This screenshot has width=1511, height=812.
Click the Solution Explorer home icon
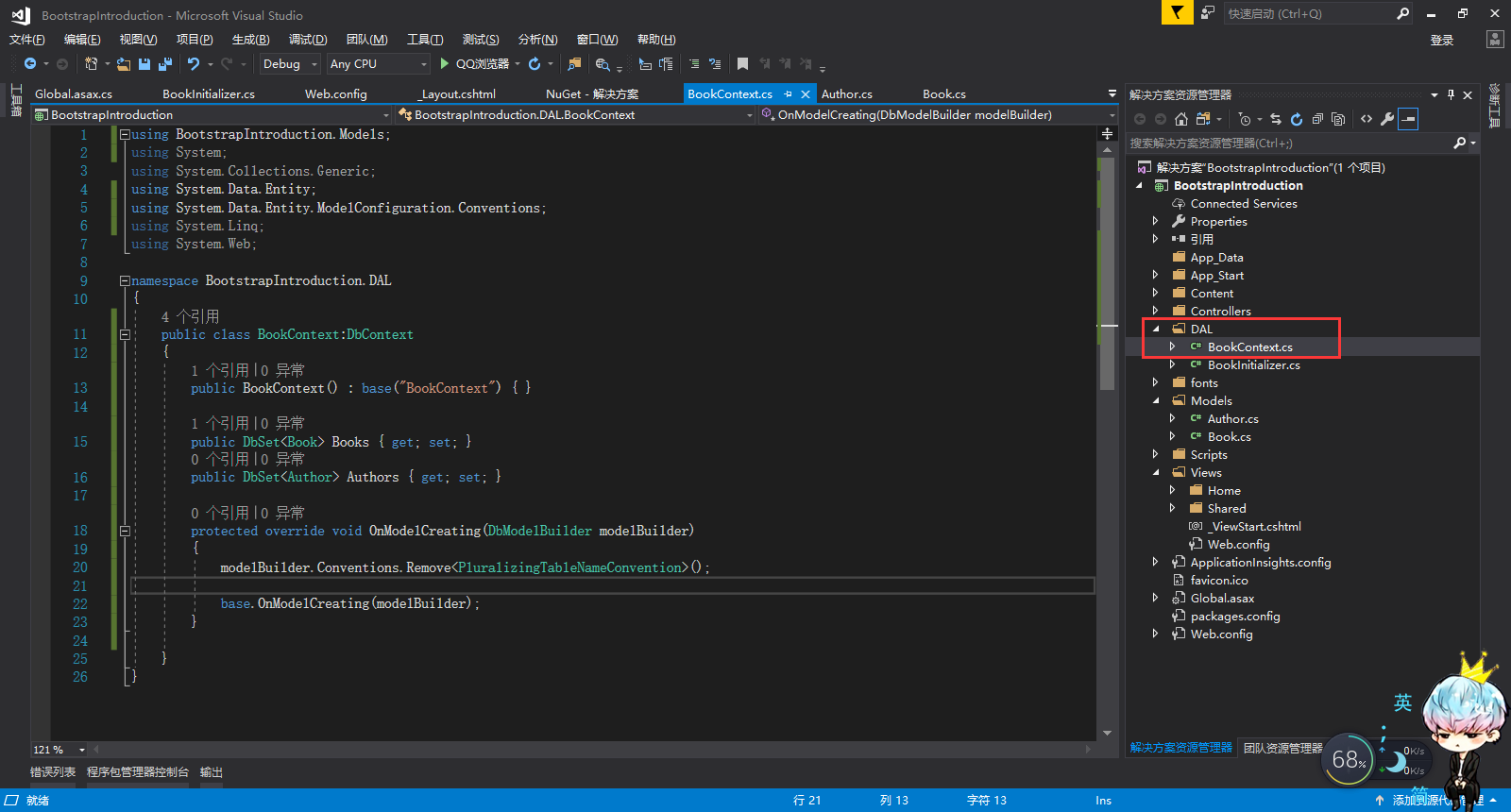point(1180,119)
